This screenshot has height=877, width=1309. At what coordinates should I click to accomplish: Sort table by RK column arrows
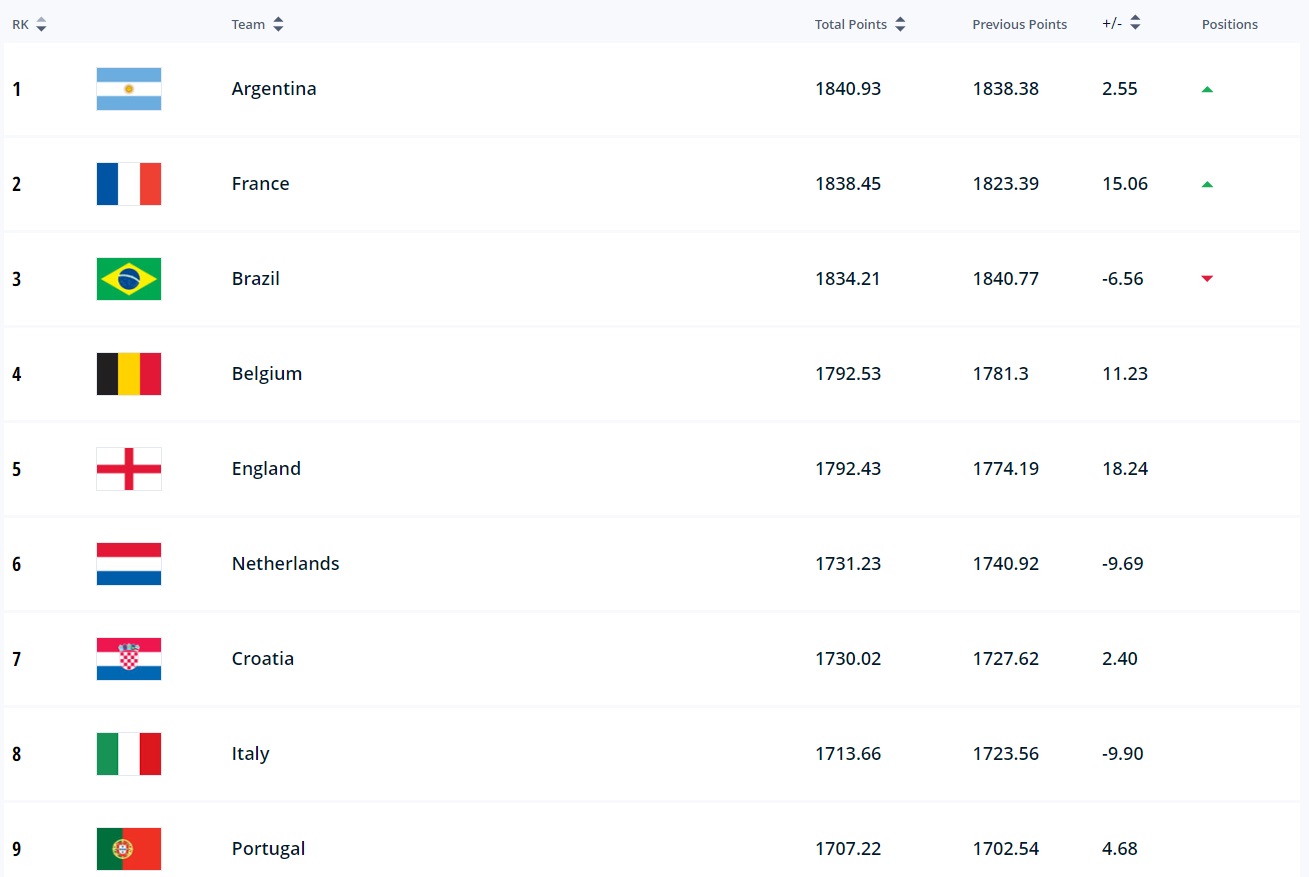pos(41,24)
